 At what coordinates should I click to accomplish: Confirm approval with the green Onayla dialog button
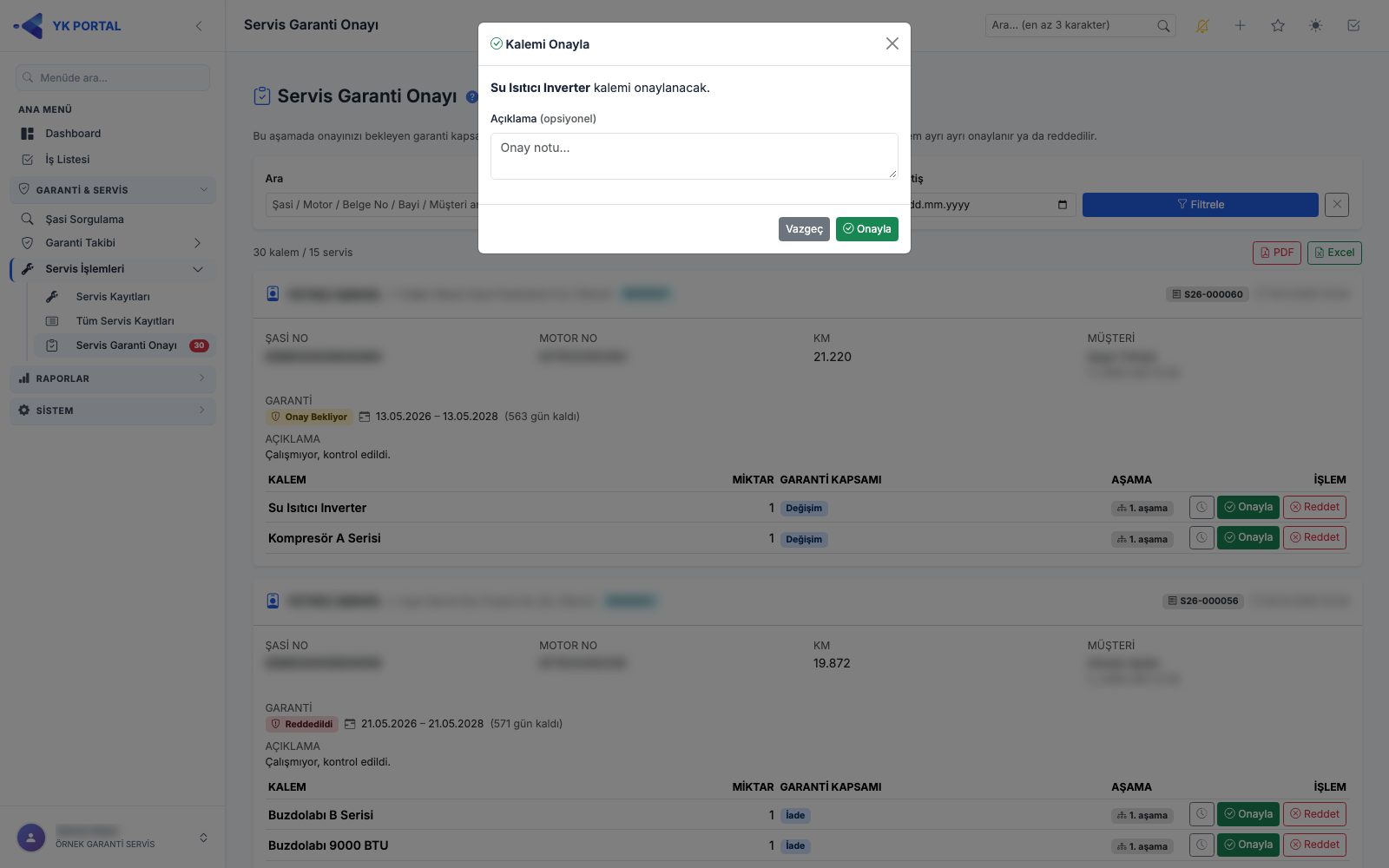(866, 229)
